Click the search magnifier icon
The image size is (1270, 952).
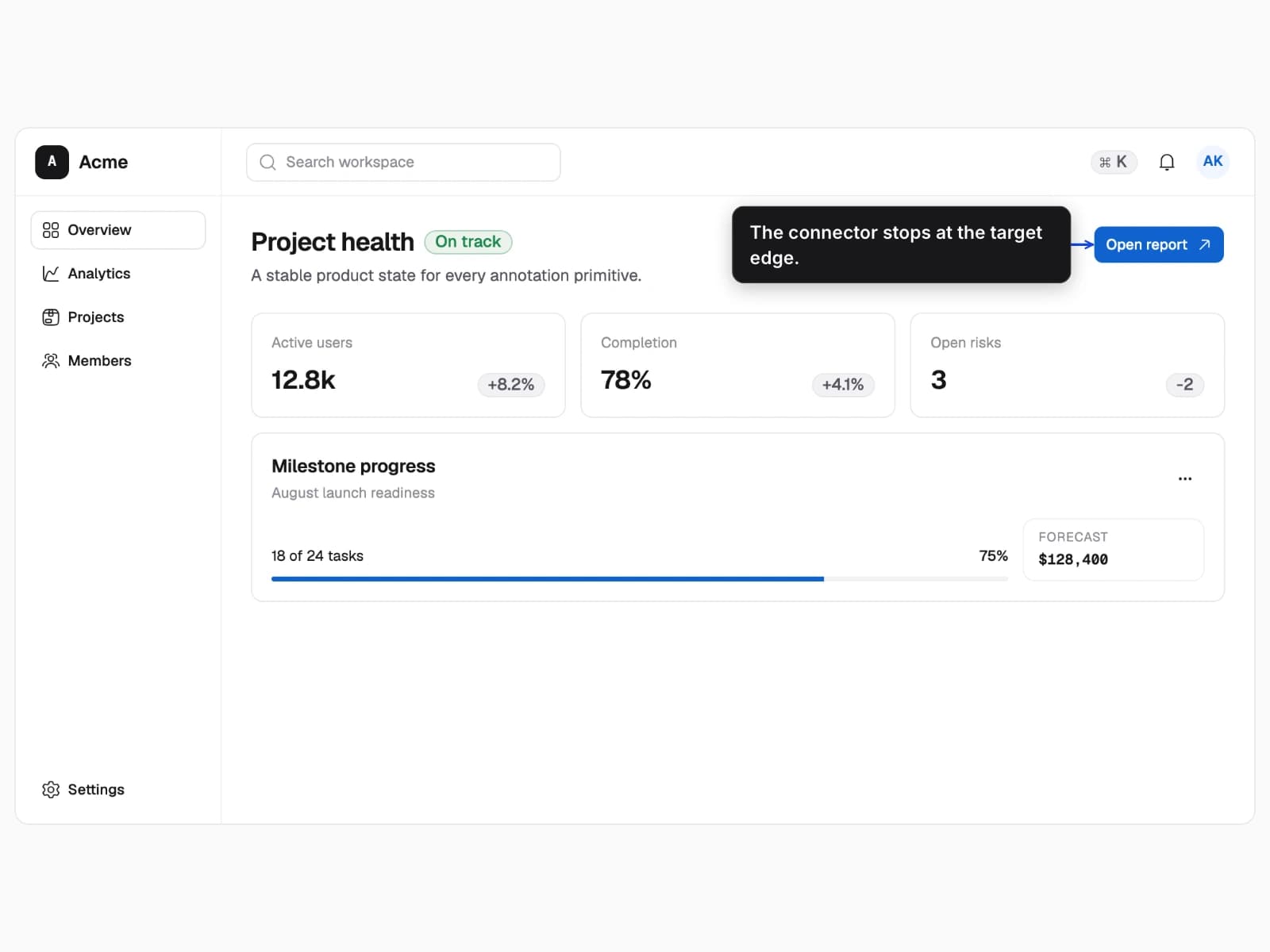[267, 163]
